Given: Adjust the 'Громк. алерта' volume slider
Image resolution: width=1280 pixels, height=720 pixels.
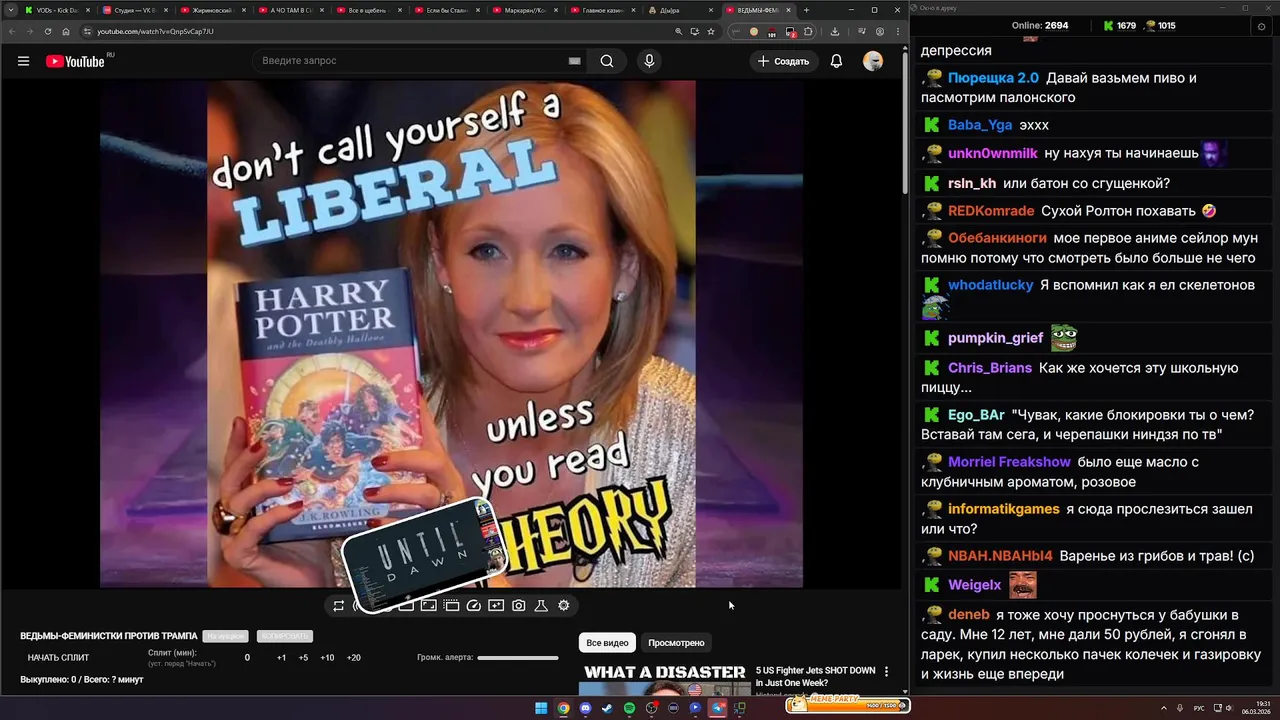Looking at the screenshot, I should pyautogui.click(x=518, y=658).
